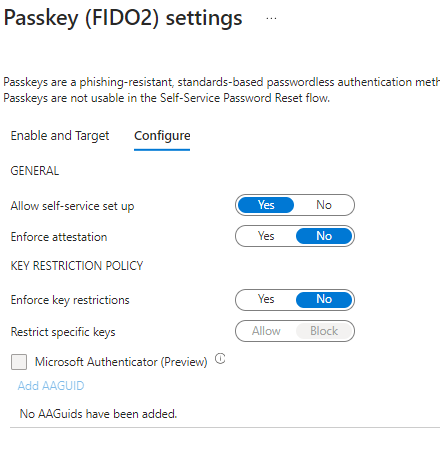This screenshot has width=440, height=461.
Task: Set Allow self-service set up to No
Action: [x=324, y=205]
